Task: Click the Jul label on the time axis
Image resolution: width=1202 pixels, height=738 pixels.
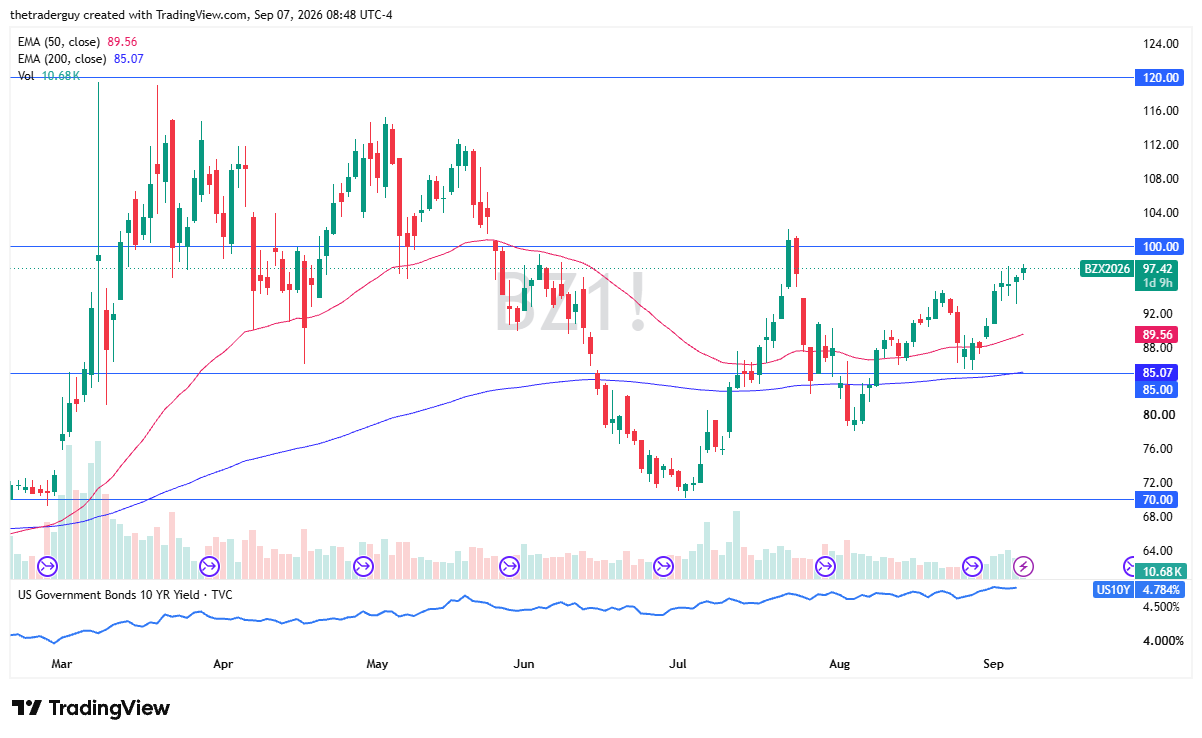Action: click(679, 663)
